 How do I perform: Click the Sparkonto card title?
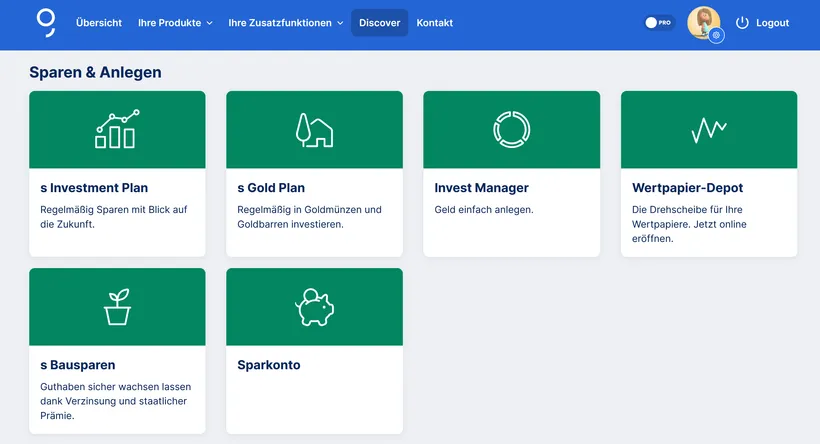tap(269, 365)
